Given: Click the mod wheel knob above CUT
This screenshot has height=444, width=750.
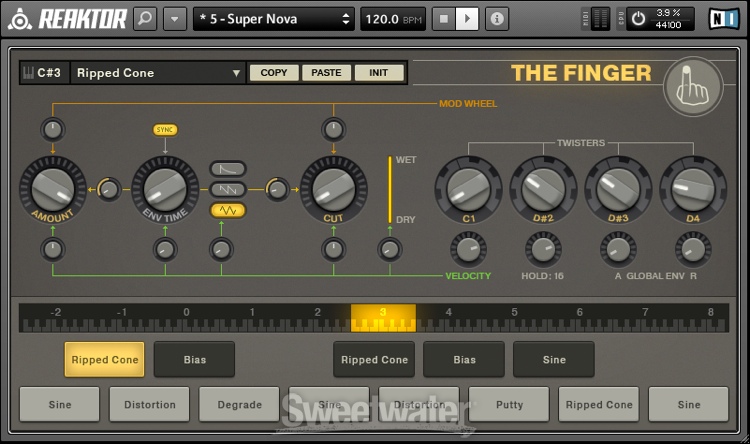Looking at the screenshot, I should [x=333, y=130].
